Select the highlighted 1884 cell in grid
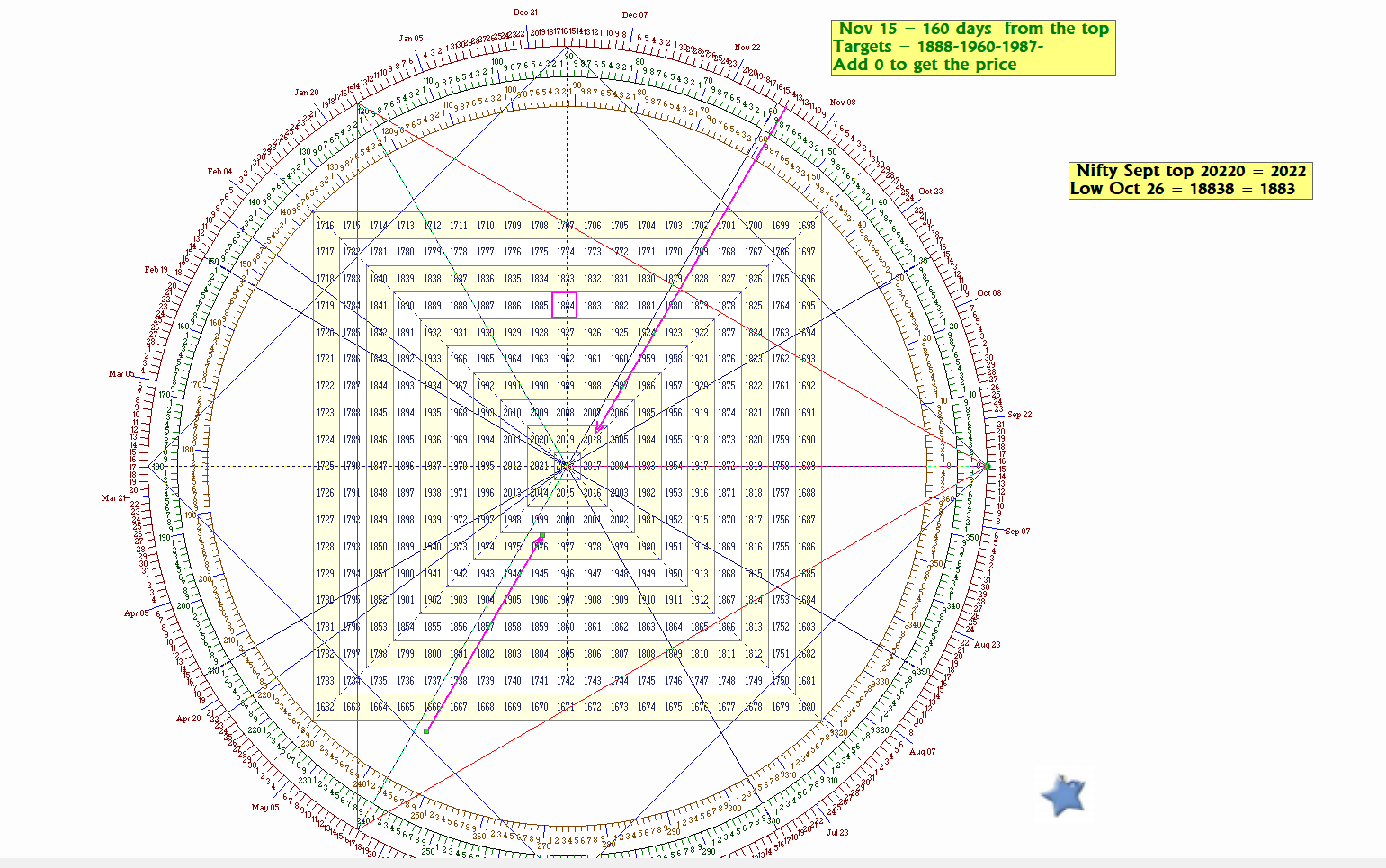The height and width of the screenshot is (868, 1386). (x=565, y=306)
